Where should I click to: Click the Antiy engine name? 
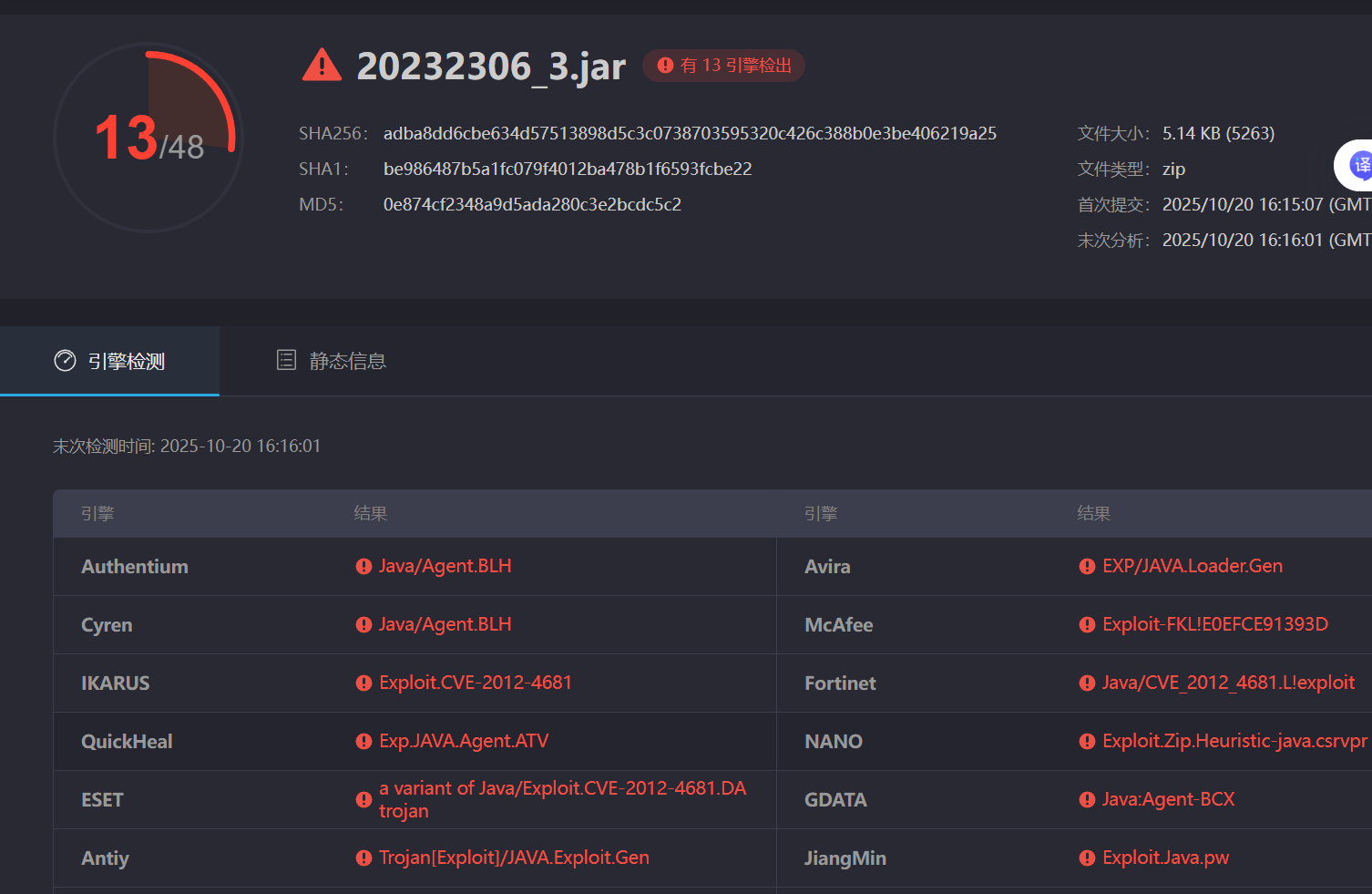point(105,858)
